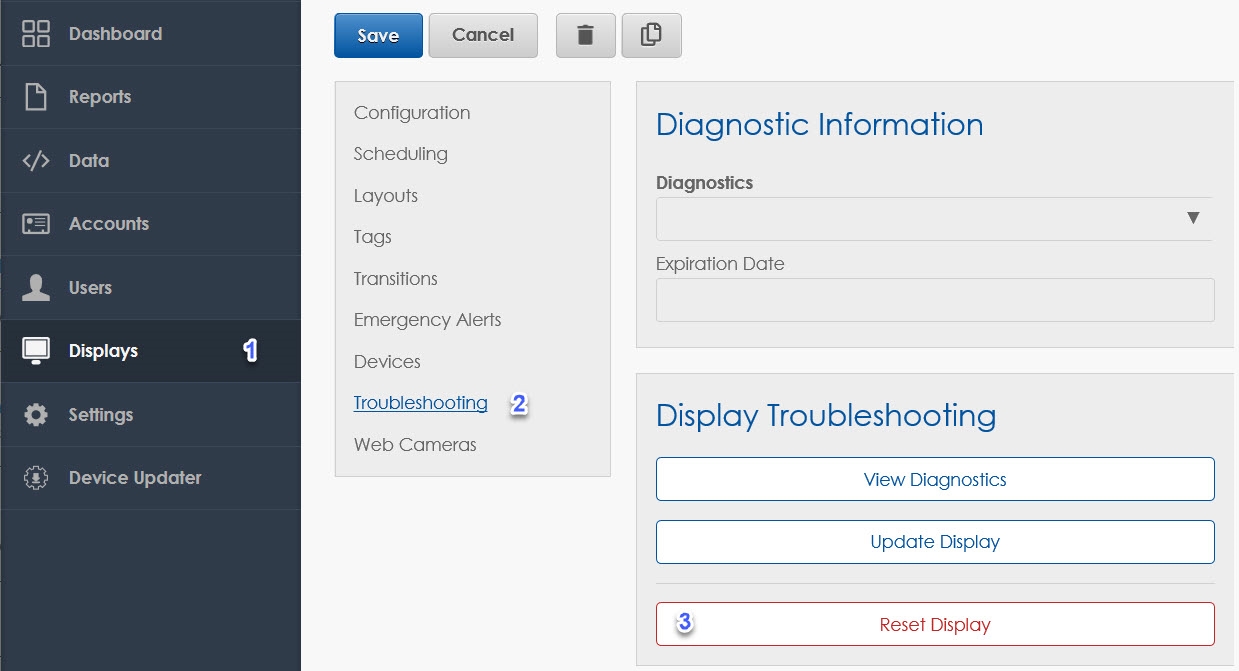
Task: Open Displays in the sidebar
Action: coord(103,351)
